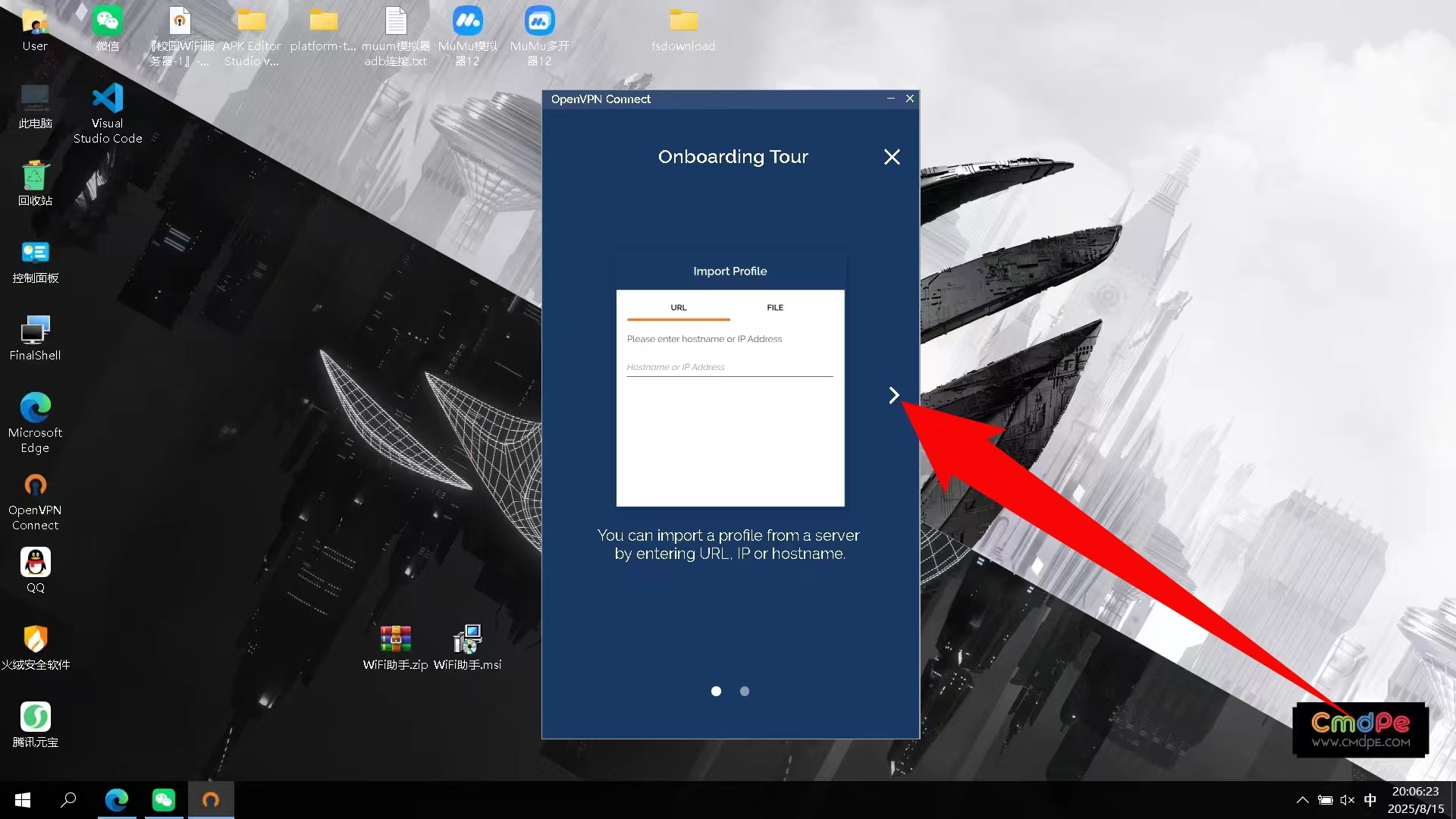Click the Hostname or IP Address field
The image size is (1456, 819).
point(730,367)
